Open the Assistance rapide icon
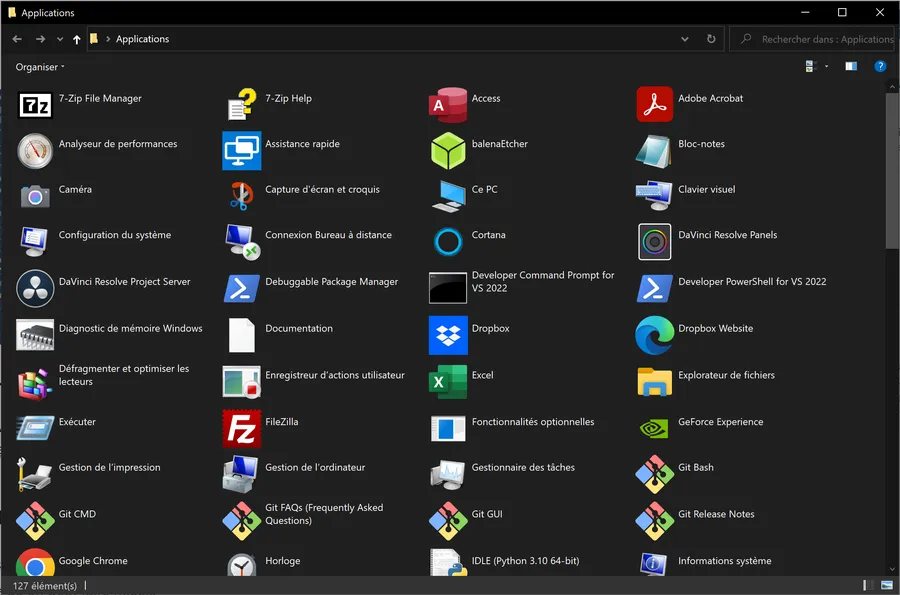 pos(242,151)
